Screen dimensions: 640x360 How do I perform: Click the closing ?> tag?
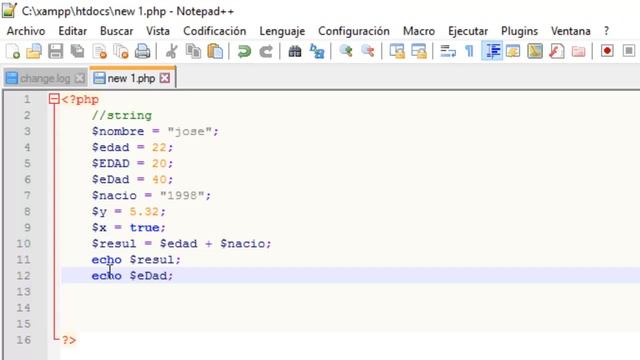point(69,340)
